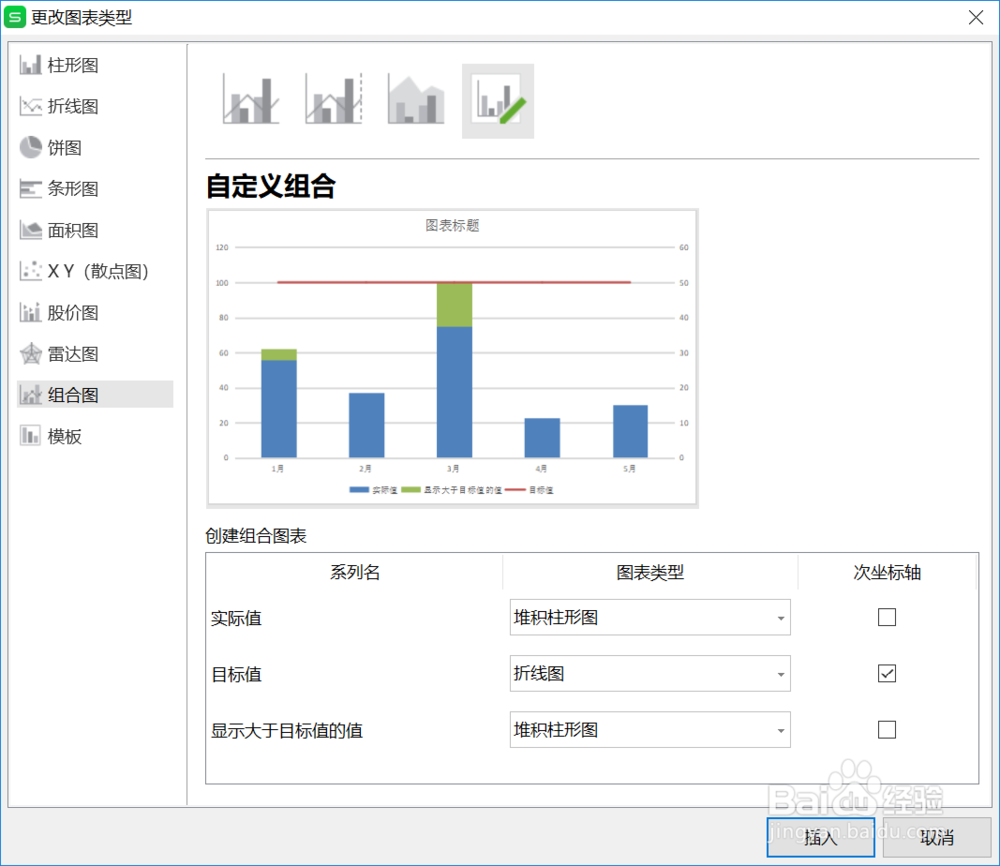Click the 股价图 stock chart icon

31,312
